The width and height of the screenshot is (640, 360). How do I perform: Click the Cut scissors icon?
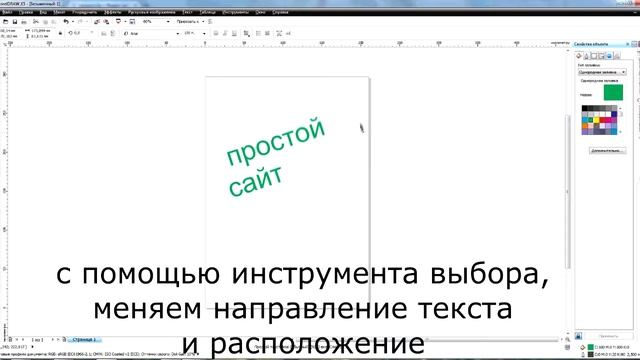[x=36, y=22]
